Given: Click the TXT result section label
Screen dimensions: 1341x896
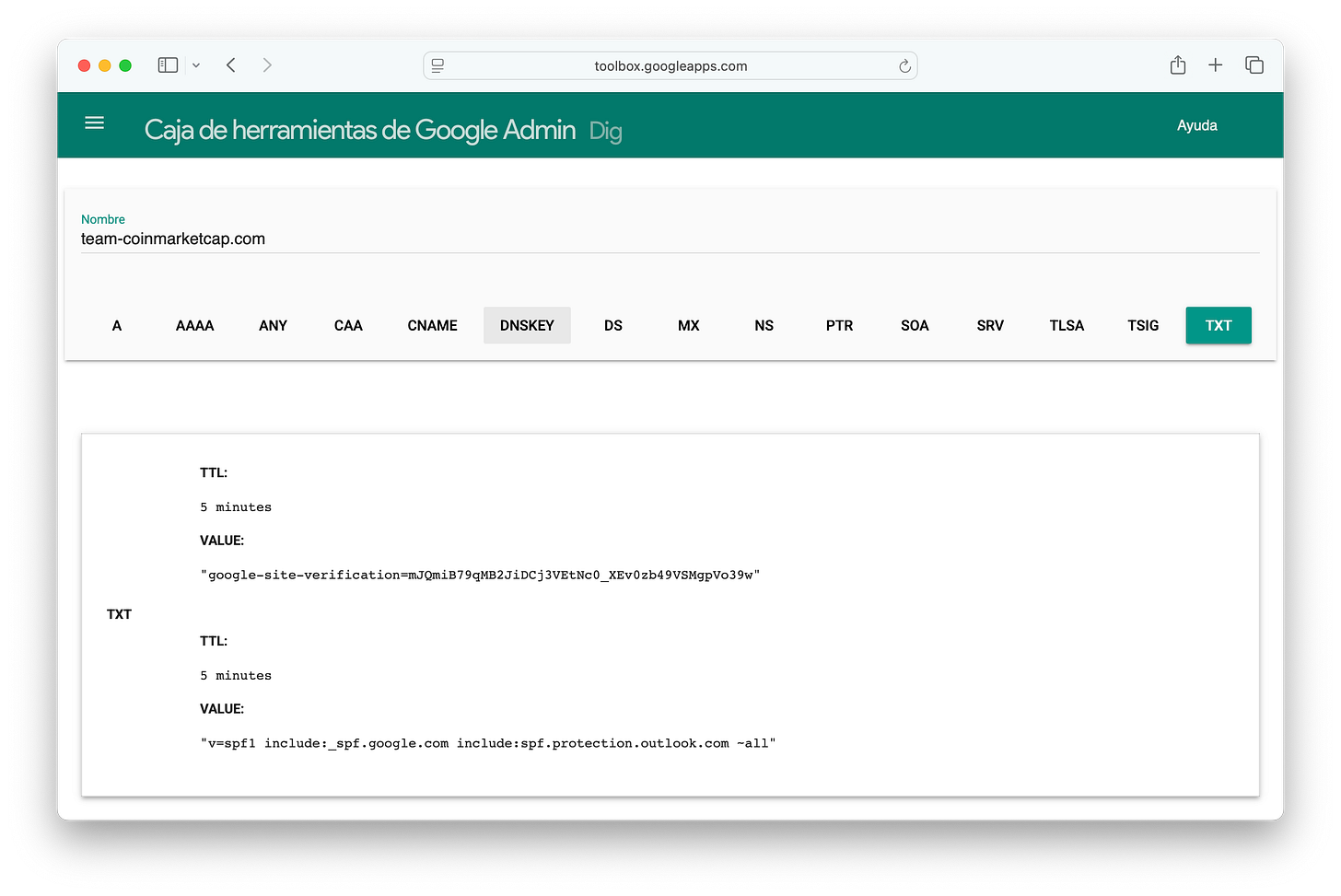Looking at the screenshot, I should click(x=119, y=614).
